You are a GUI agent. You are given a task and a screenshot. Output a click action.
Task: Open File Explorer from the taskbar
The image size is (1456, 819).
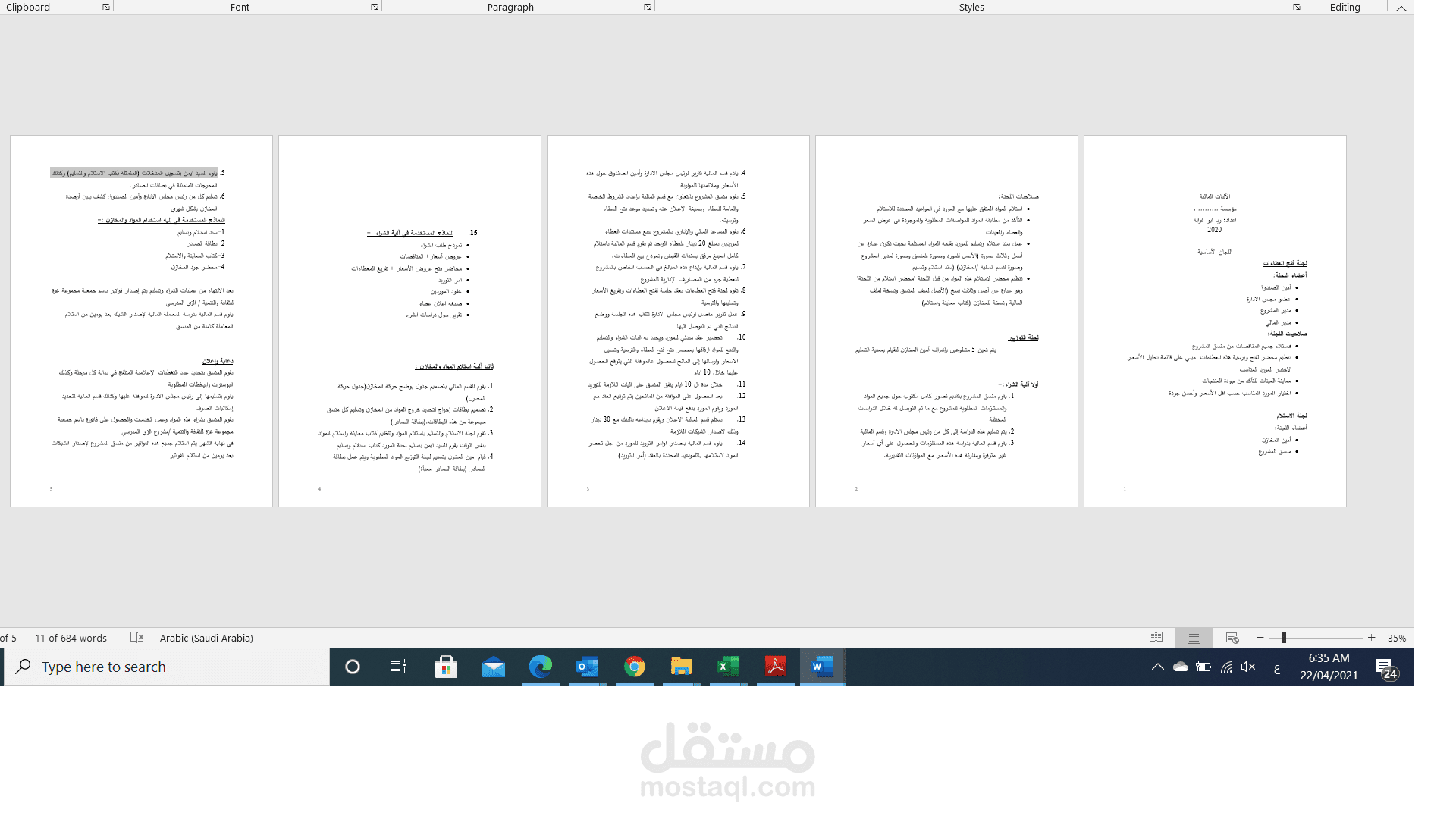(682, 667)
